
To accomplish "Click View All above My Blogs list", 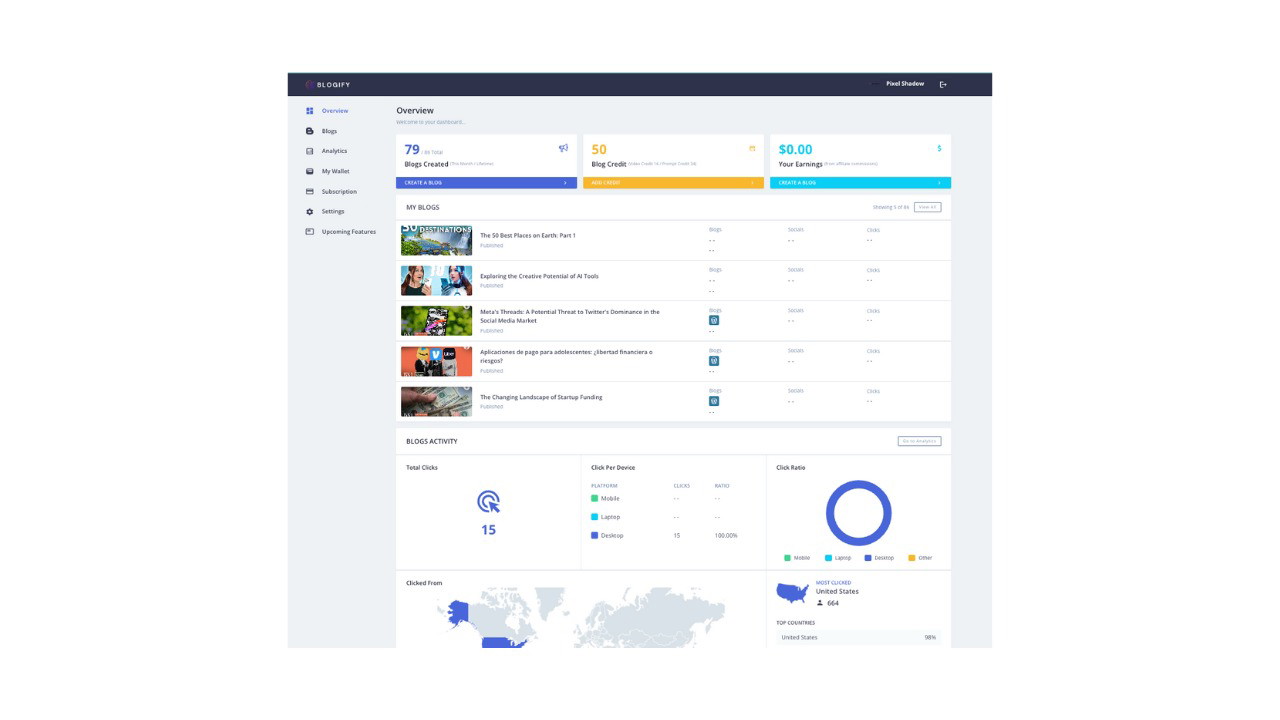I will click(926, 206).
